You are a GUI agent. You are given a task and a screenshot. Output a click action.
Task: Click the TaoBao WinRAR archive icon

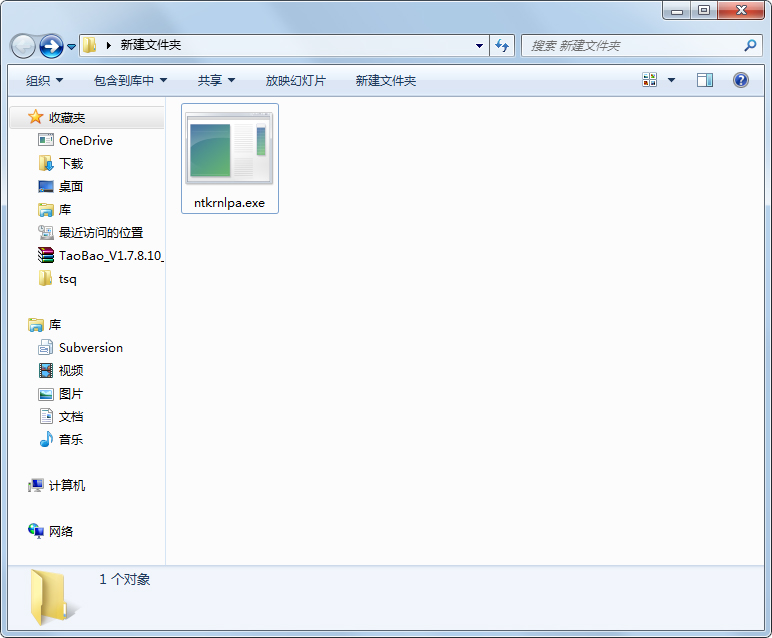[46, 255]
